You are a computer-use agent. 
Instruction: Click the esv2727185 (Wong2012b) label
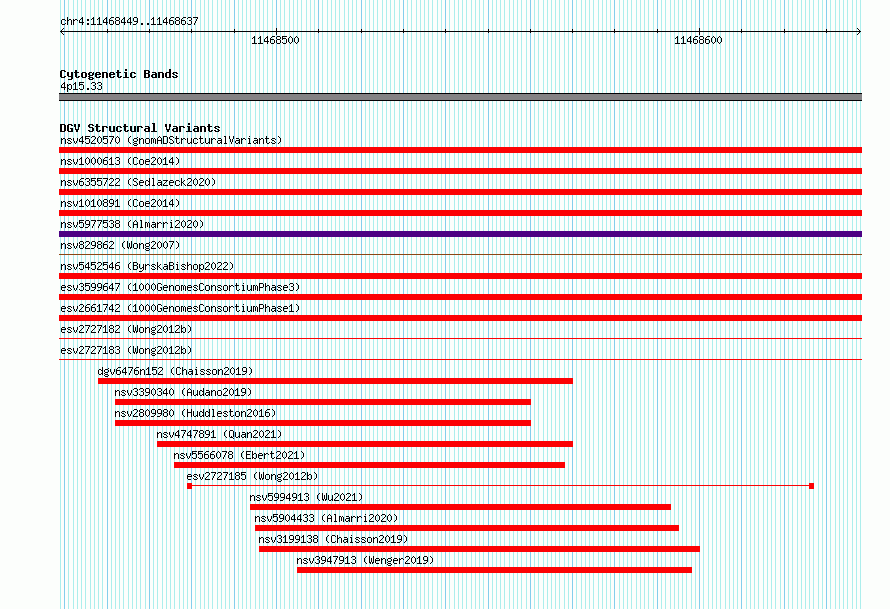pos(253,476)
